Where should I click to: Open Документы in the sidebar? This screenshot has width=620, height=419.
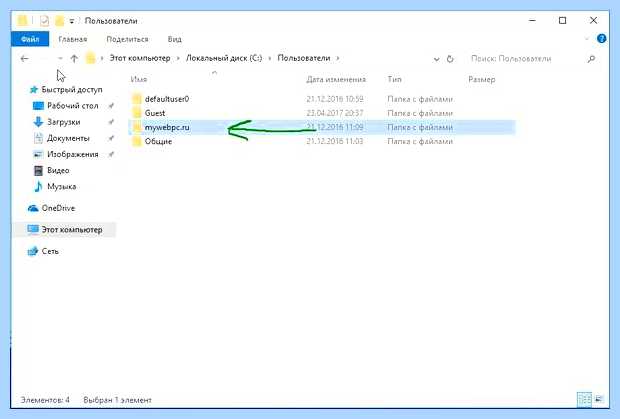68,138
